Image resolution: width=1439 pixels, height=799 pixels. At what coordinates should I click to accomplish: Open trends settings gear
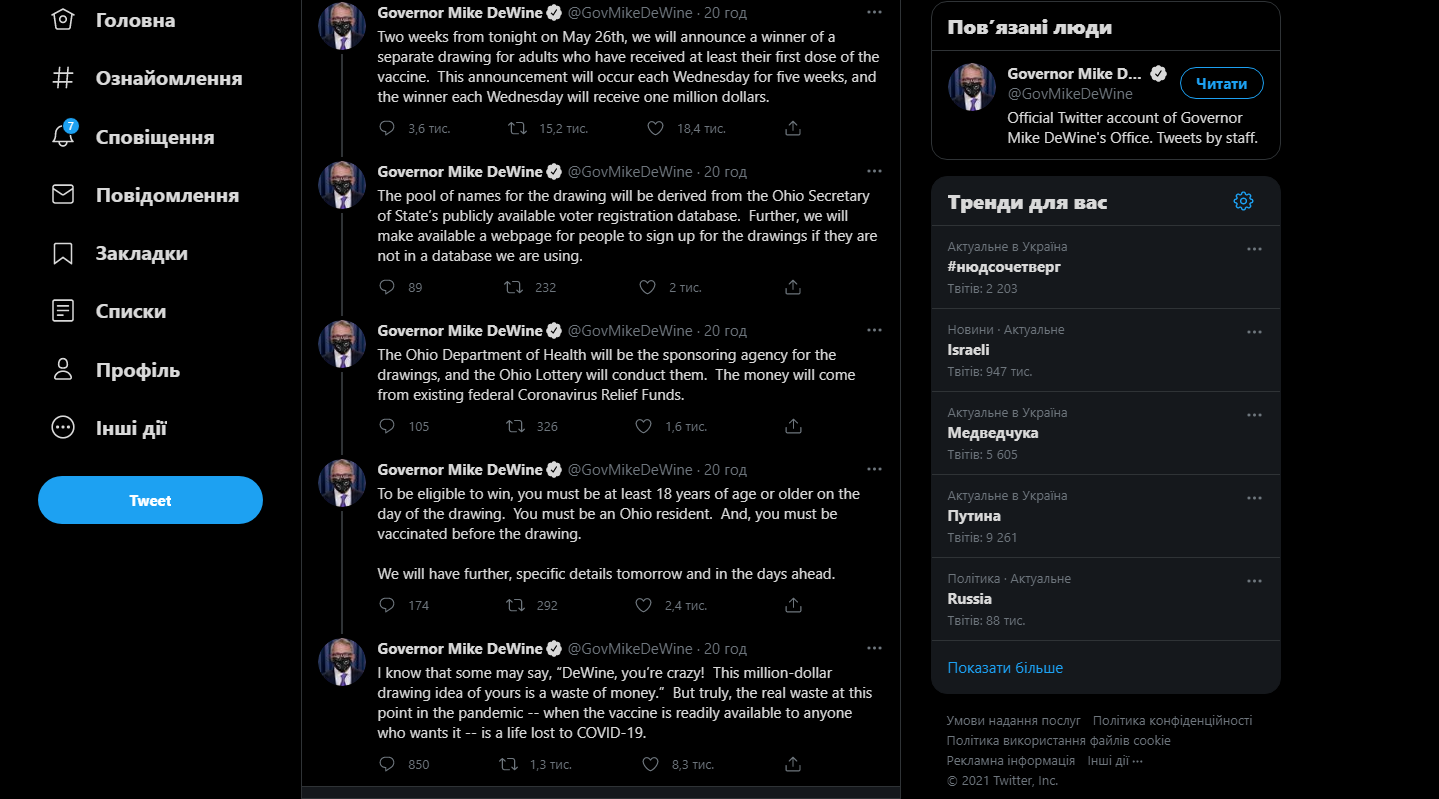[1243, 200]
